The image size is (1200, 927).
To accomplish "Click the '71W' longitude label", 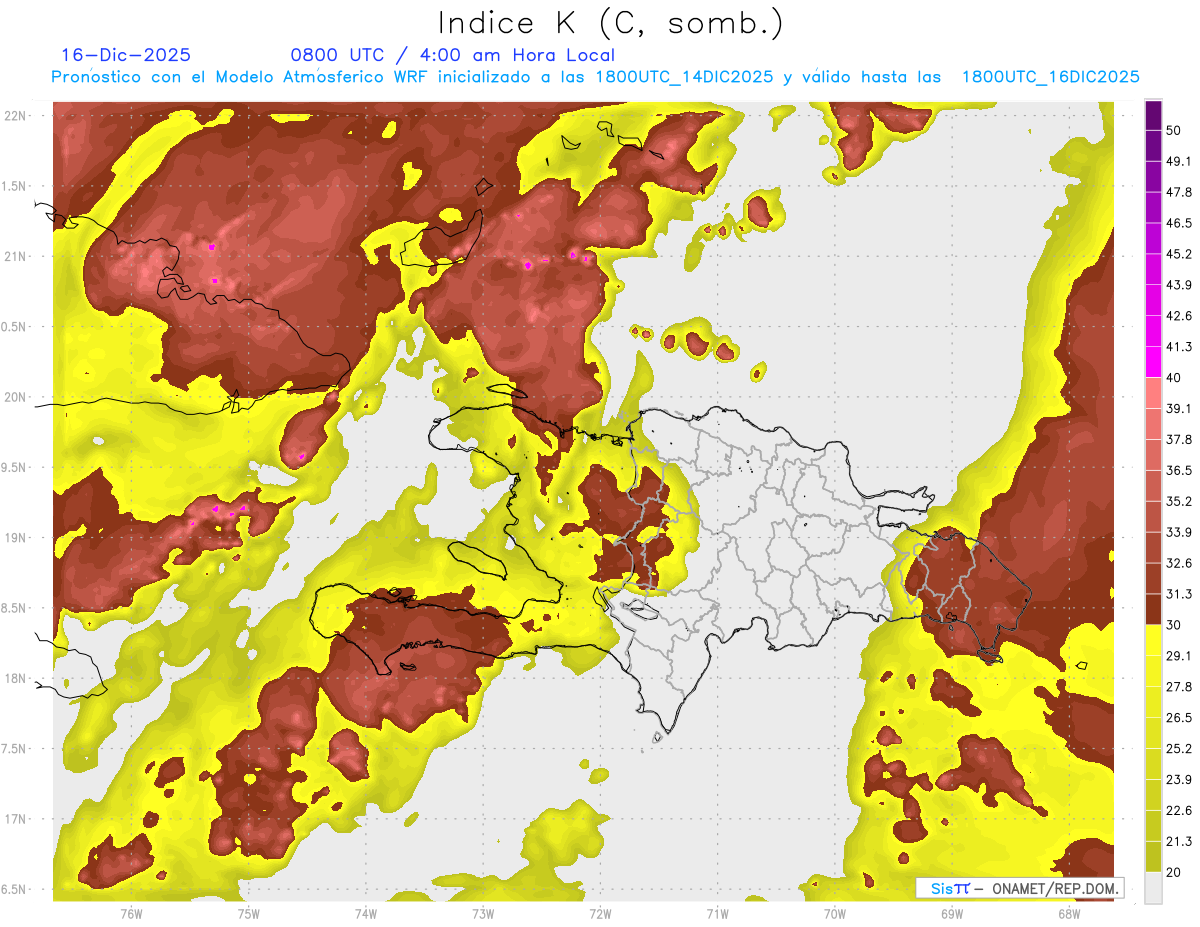I will click(717, 914).
